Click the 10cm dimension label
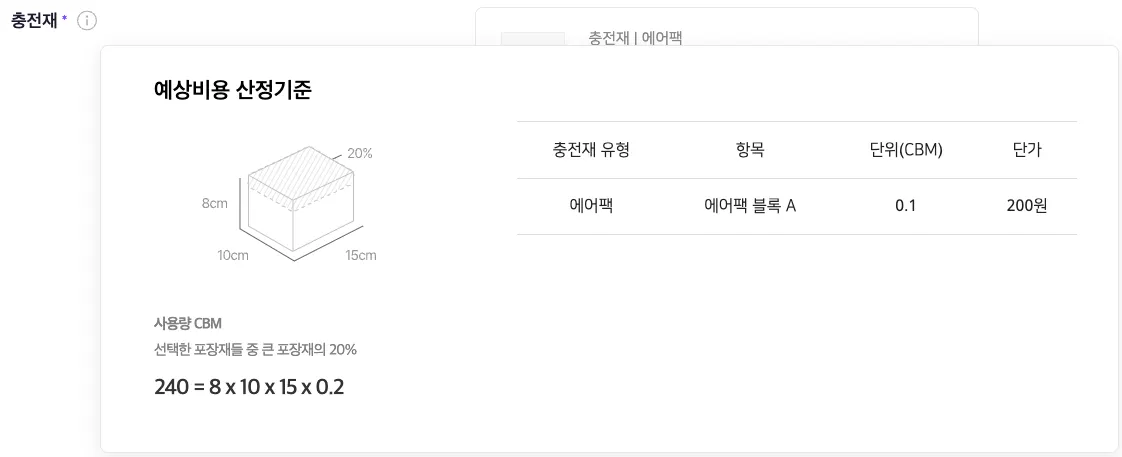This screenshot has width=1122, height=457. [x=233, y=255]
